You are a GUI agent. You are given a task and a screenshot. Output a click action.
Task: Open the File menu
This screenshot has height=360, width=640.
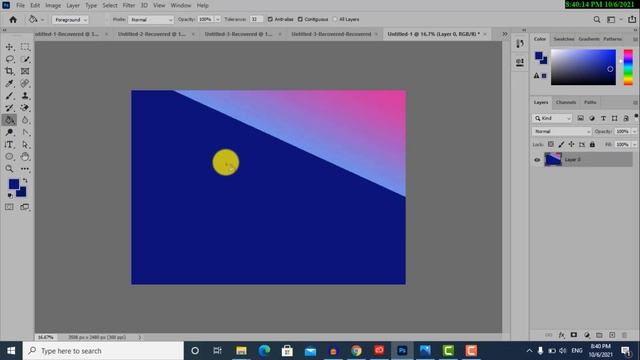point(20,5)
